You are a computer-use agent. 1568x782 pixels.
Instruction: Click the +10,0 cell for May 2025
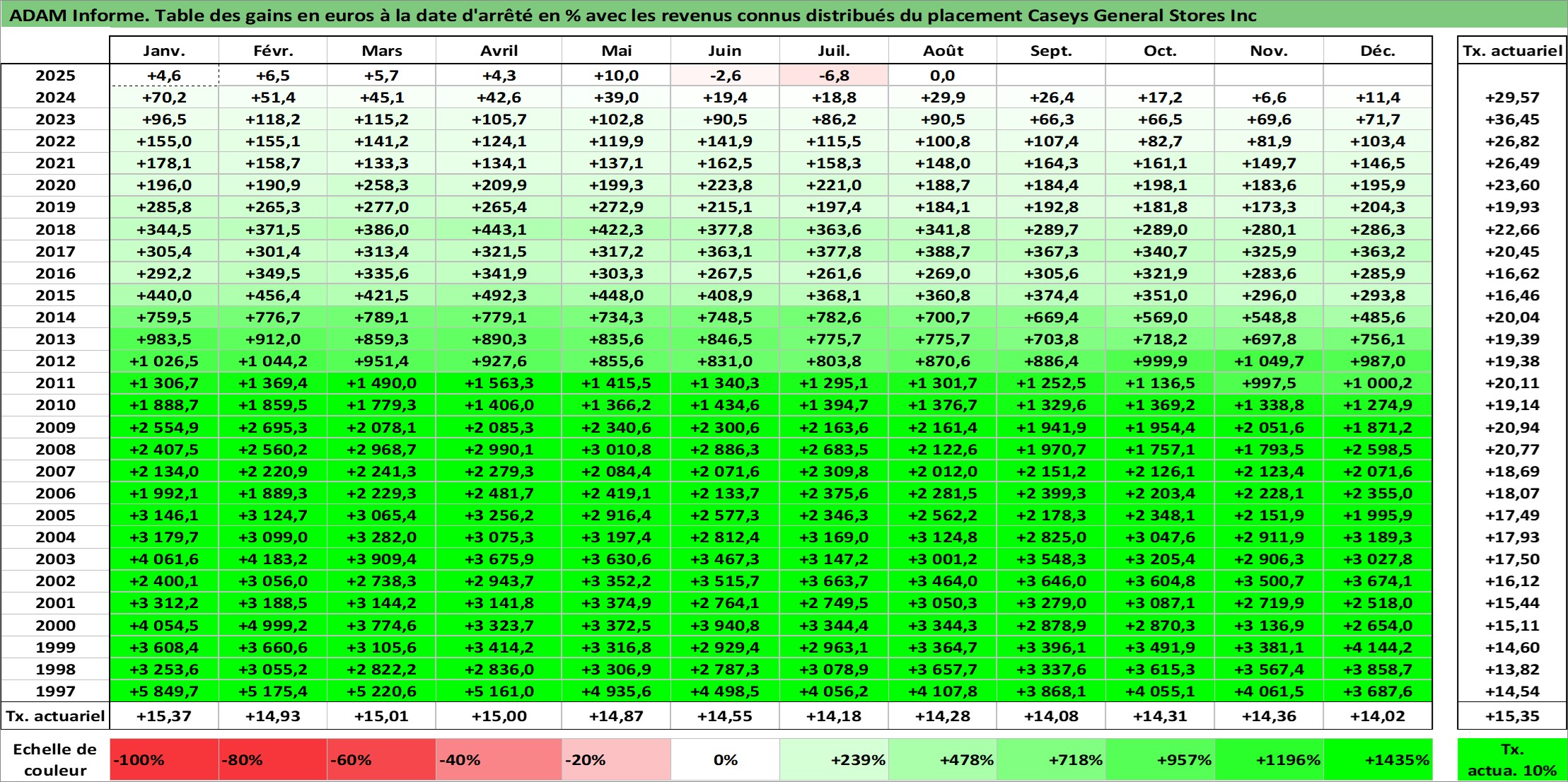(x=616, y=76)
